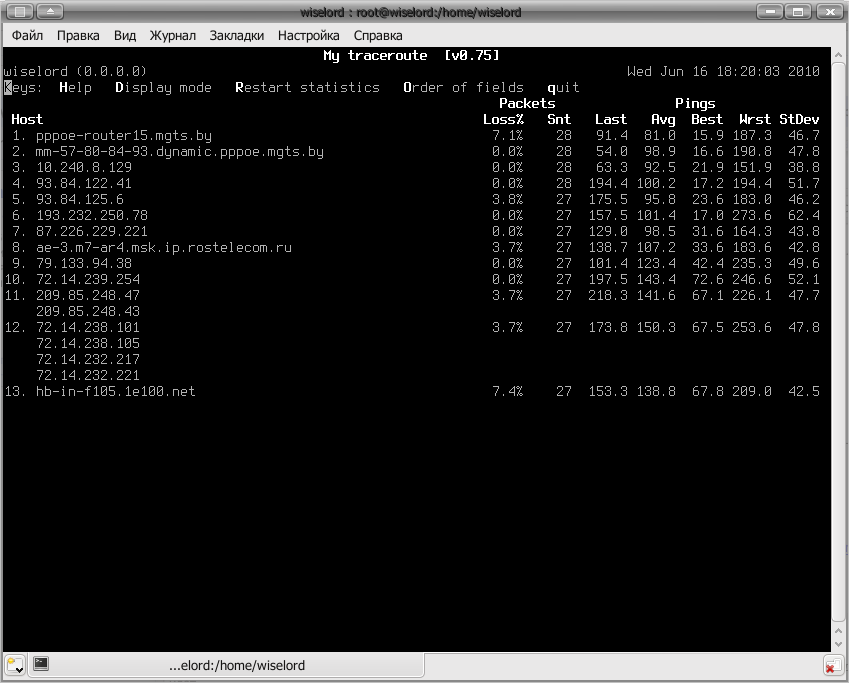Click the scrollbar up arrow
Screen dimensions: 849x683
(x=838, y=55)
